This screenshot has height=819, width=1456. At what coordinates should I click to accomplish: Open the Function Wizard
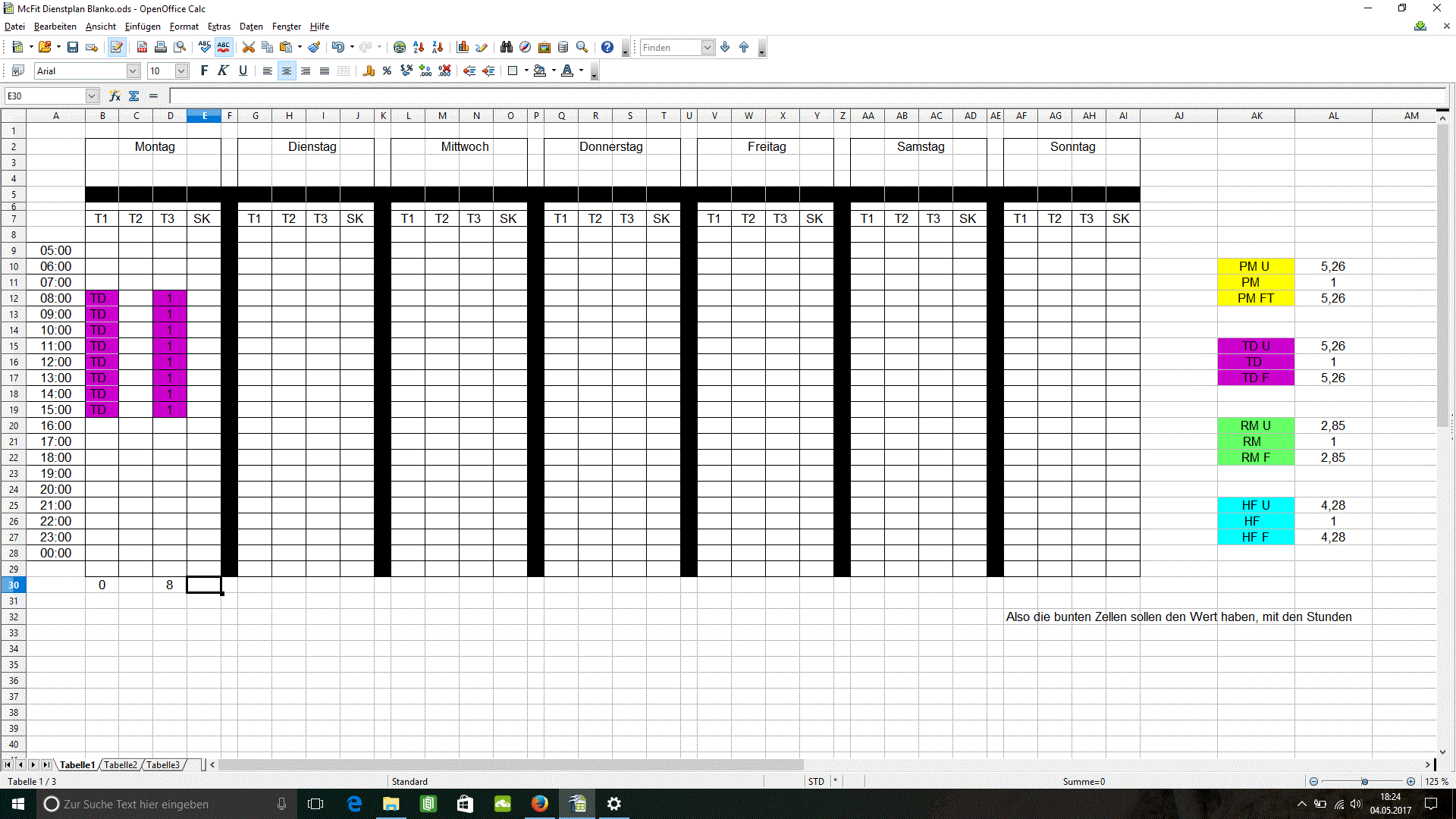(115, 96)
